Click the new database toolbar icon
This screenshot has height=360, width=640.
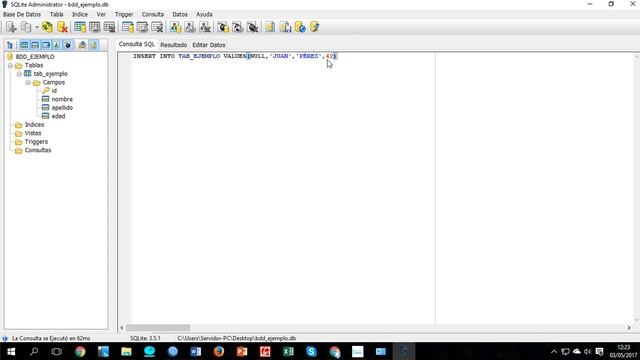pyautogui.click(x=11, y=27)
